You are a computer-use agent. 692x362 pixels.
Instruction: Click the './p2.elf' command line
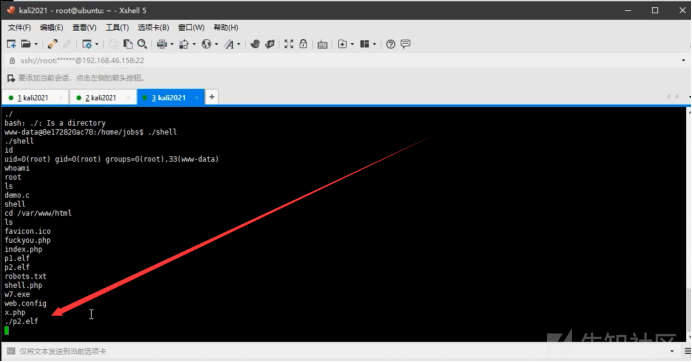point(22,321)
